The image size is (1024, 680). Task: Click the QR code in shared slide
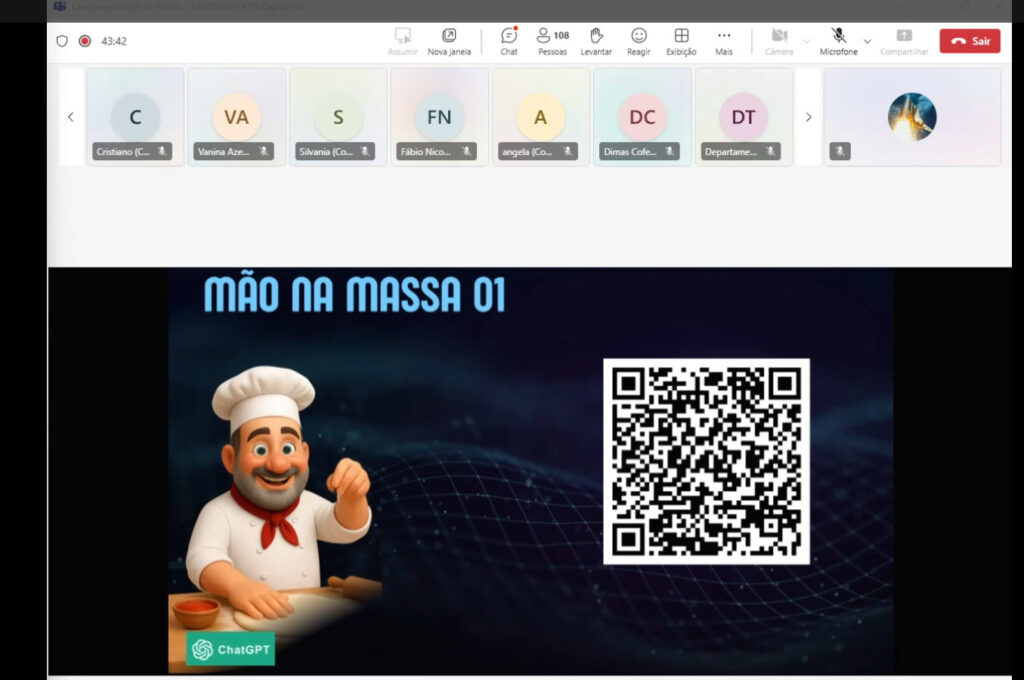pos(706,461)
